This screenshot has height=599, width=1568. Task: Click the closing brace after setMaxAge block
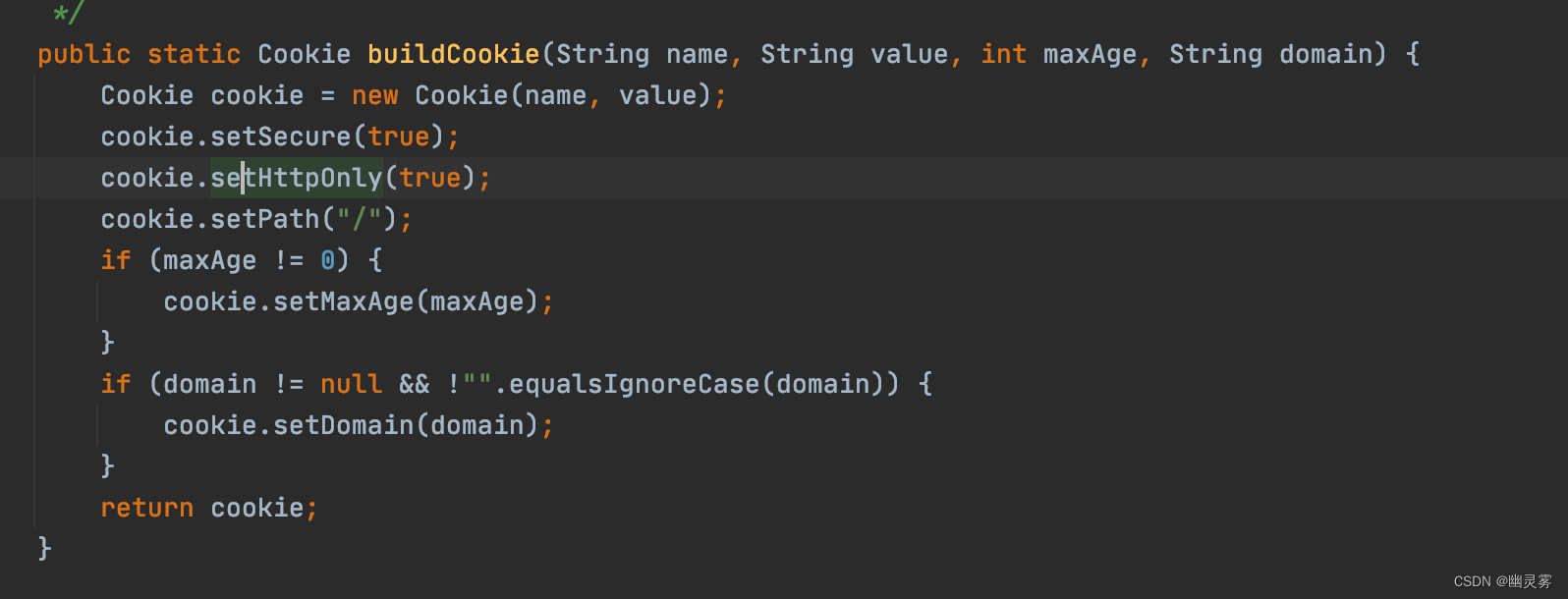107,342
